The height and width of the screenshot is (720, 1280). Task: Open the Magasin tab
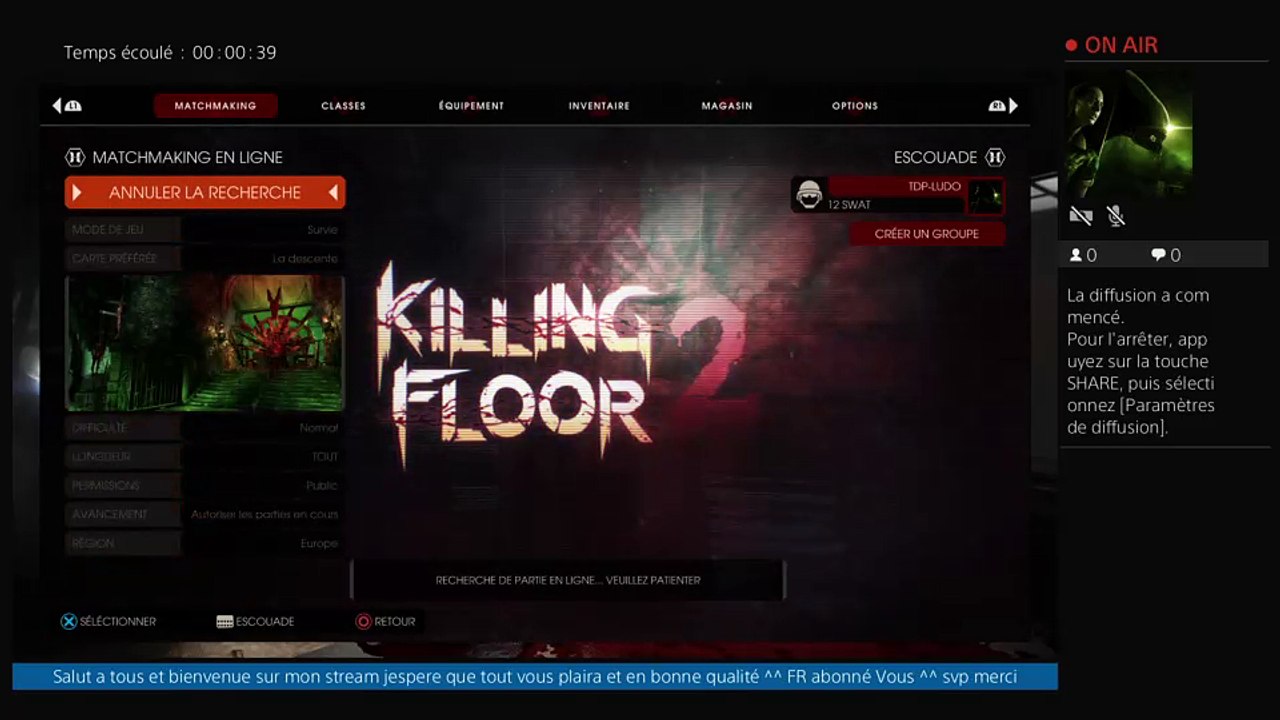click(727, 105)
